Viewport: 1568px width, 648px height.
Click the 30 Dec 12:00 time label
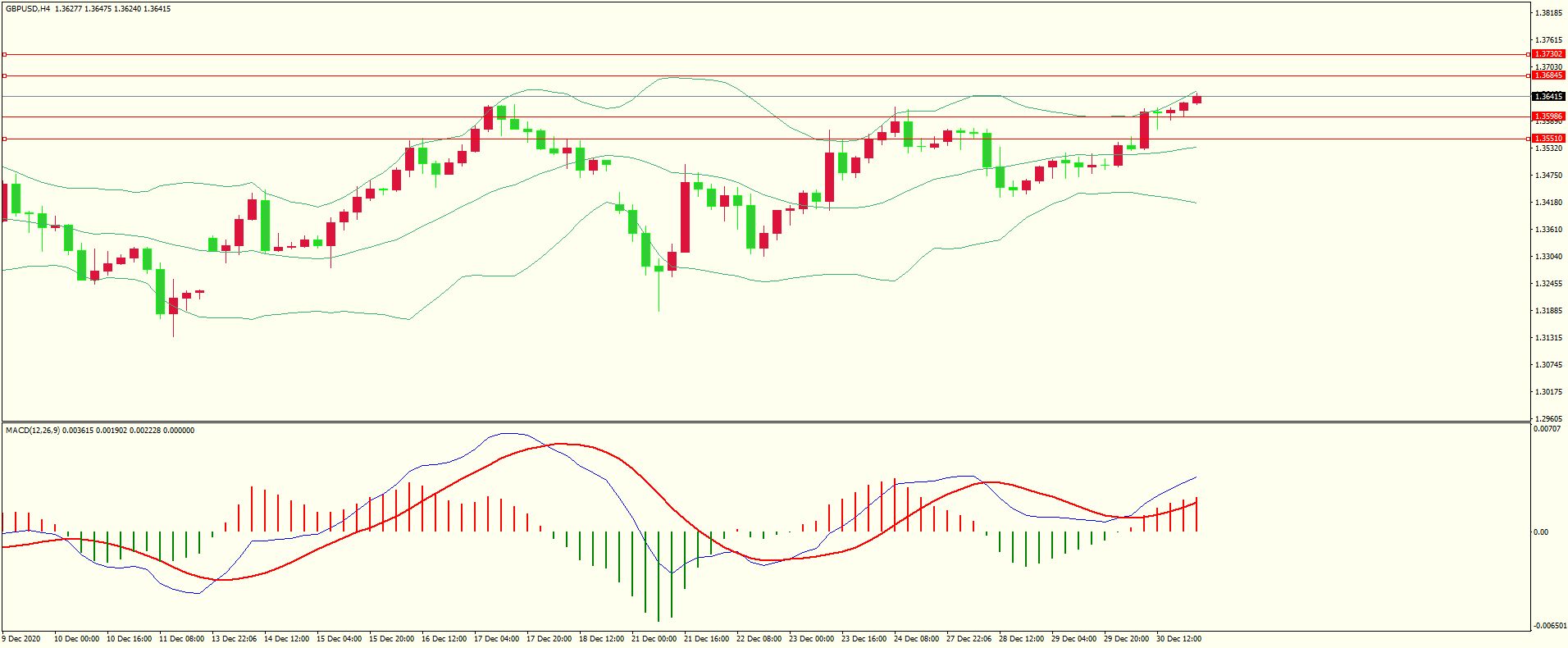1178,639
